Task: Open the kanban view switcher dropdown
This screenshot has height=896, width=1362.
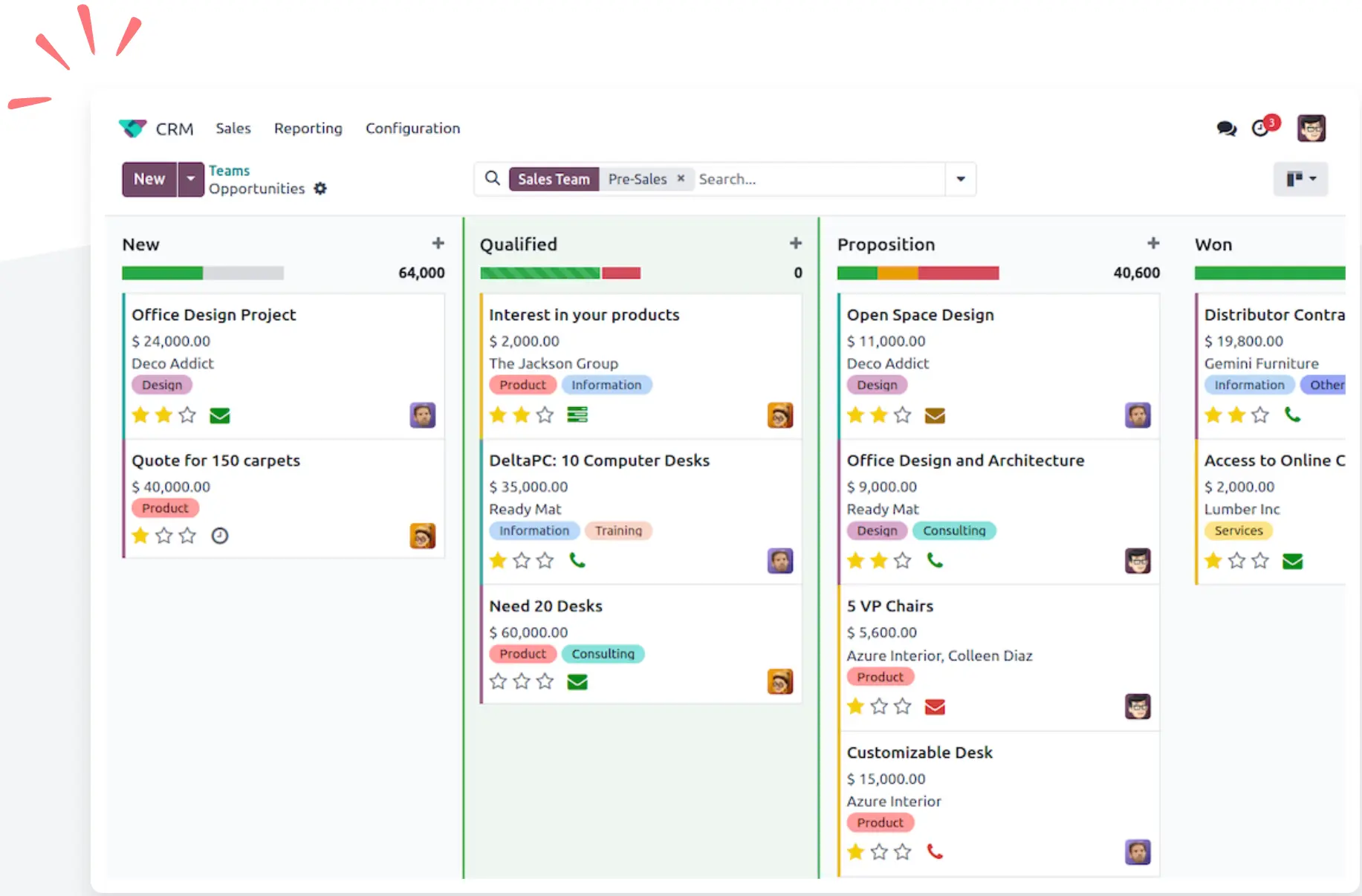Action: 1300,179
